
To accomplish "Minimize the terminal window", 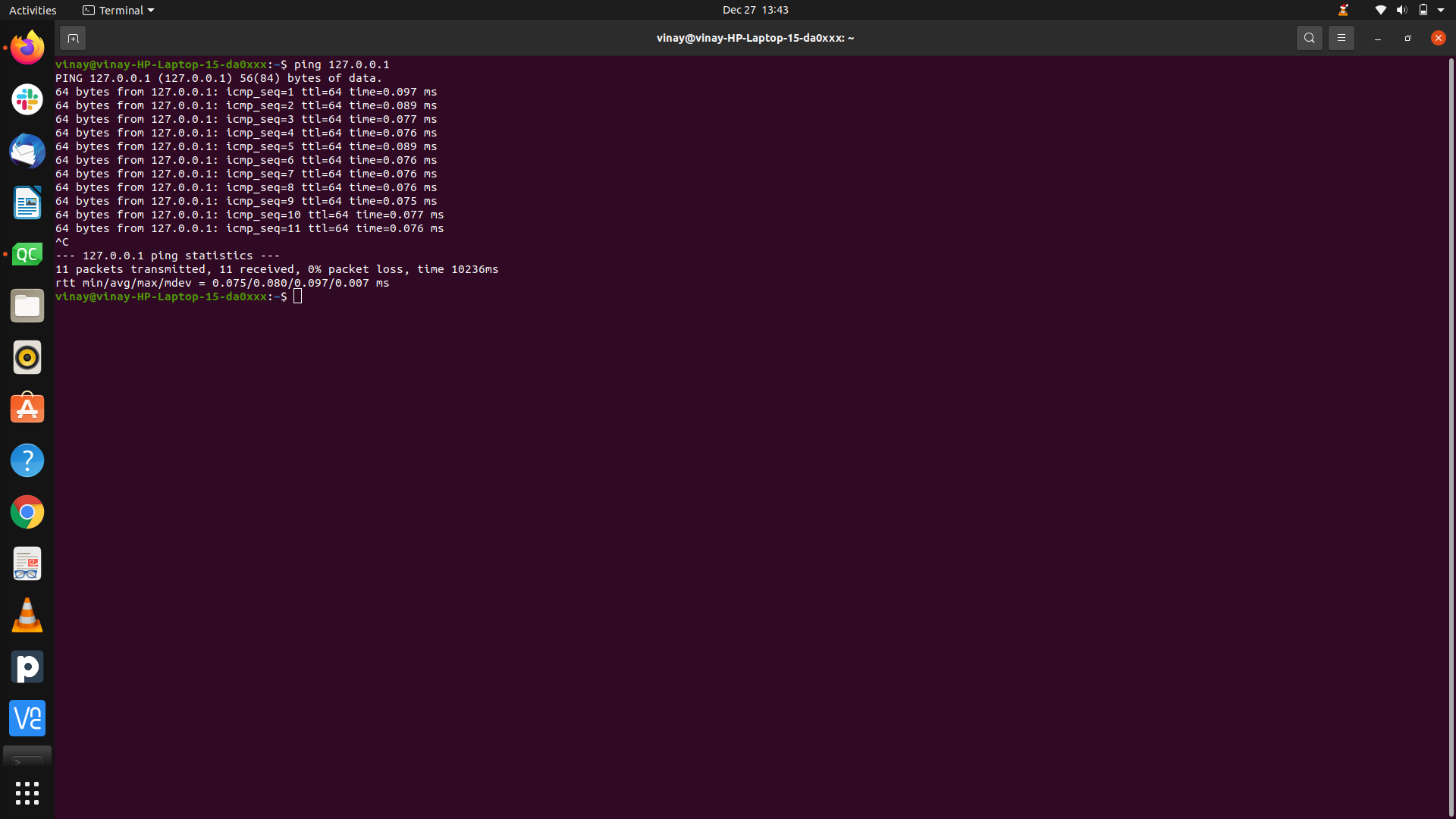I will tap(1377, 38).
